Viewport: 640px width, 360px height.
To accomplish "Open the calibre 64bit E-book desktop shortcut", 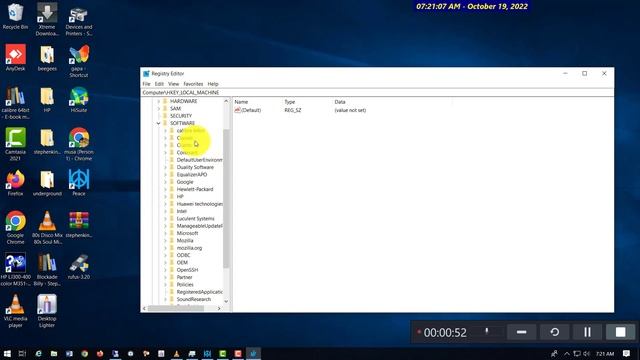I will tap(15, 103).
